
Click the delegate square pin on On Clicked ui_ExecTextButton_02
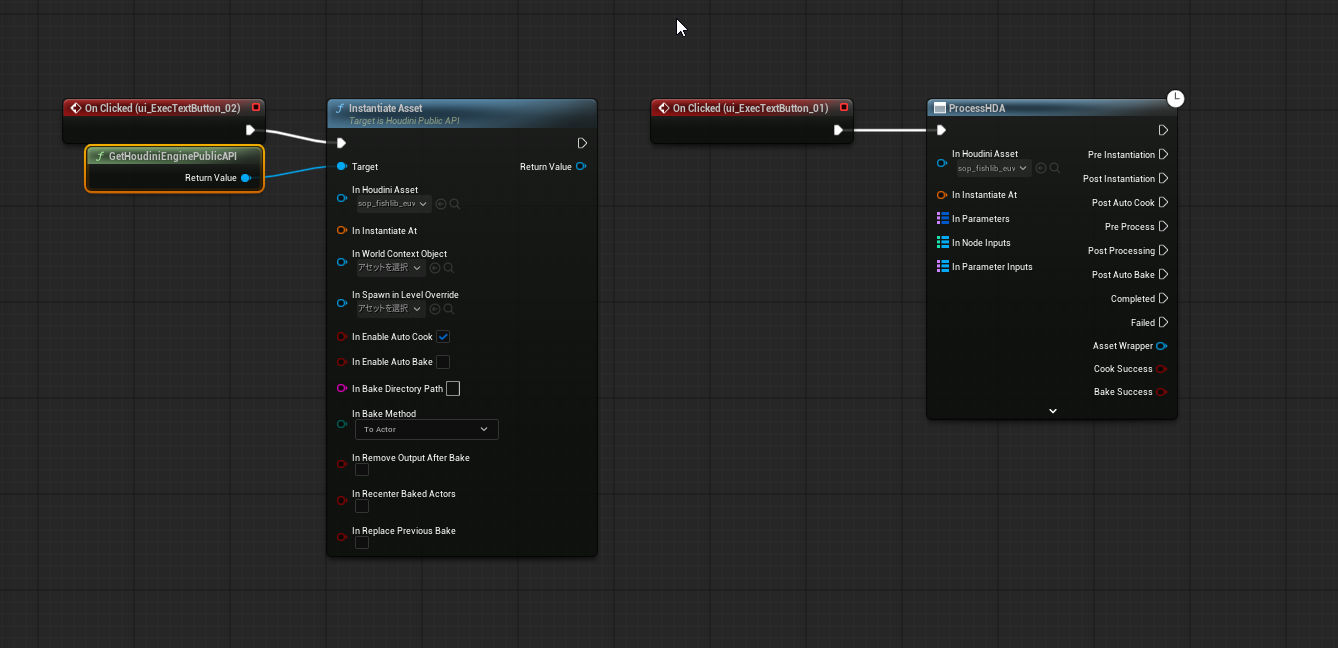[256, 108]
